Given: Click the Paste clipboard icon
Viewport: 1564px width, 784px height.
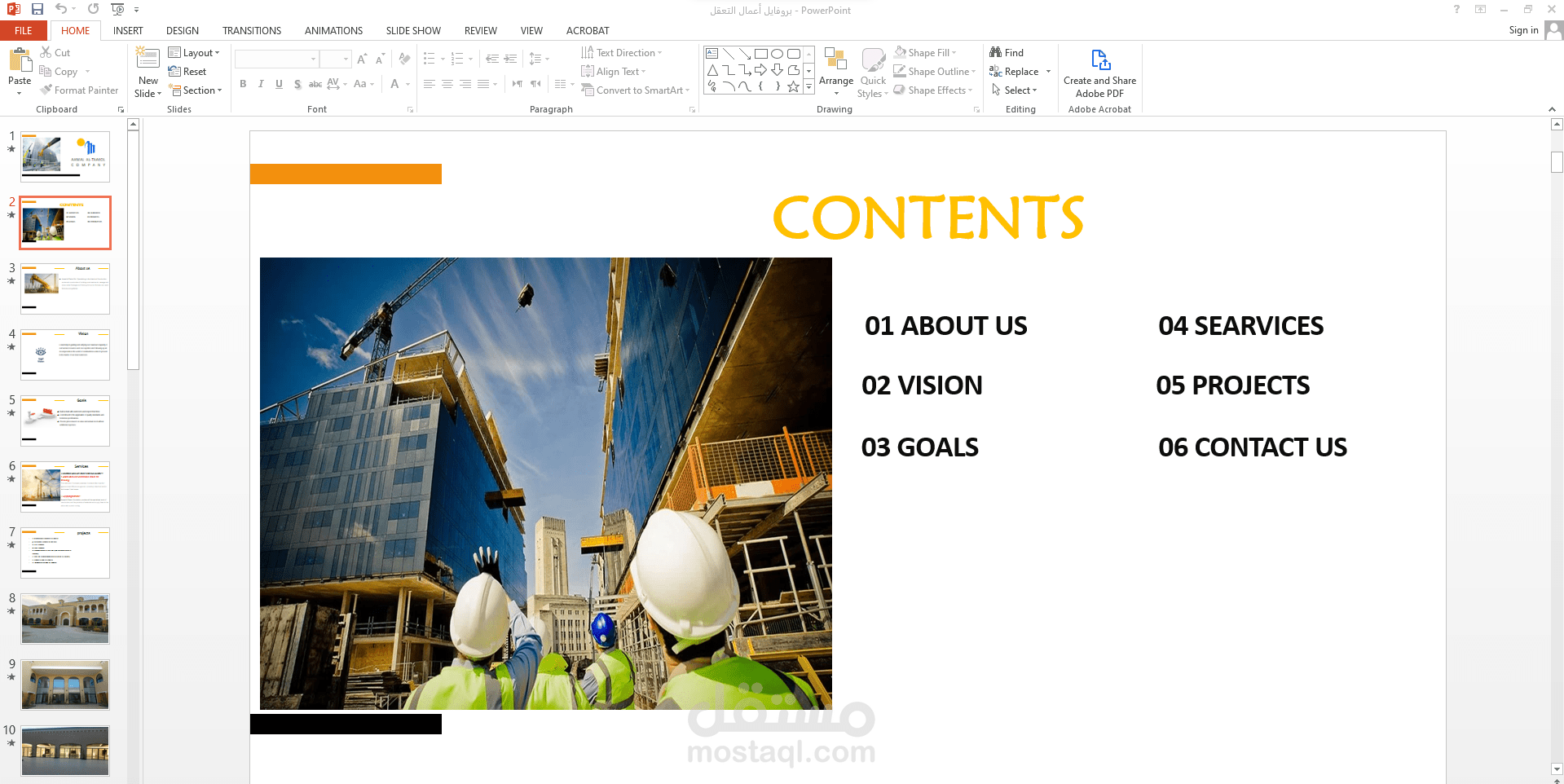Looking at the screenshot, I should (x=20, y=60).
